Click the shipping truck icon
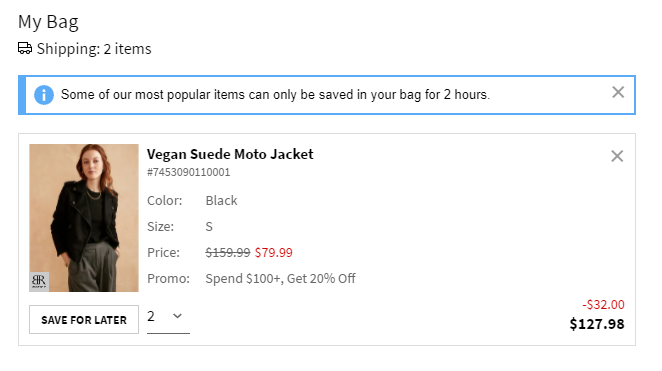 click(x=25, y=49)
